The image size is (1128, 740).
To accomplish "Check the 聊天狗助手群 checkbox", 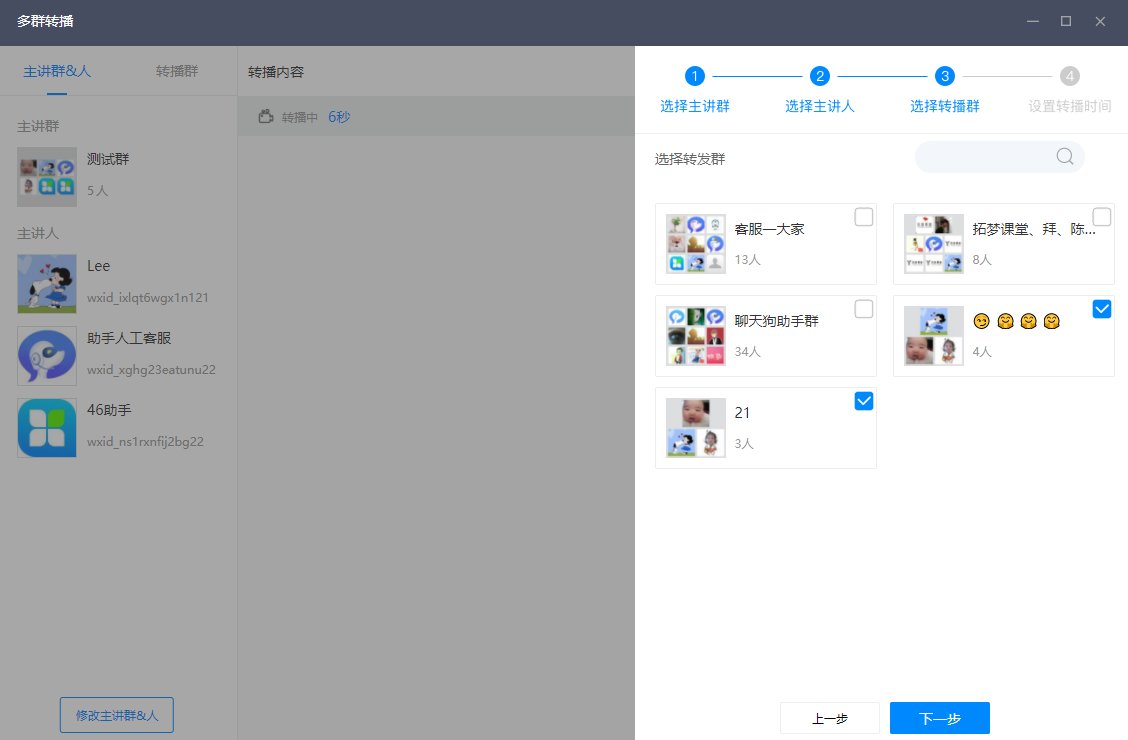I will (863, 309).
